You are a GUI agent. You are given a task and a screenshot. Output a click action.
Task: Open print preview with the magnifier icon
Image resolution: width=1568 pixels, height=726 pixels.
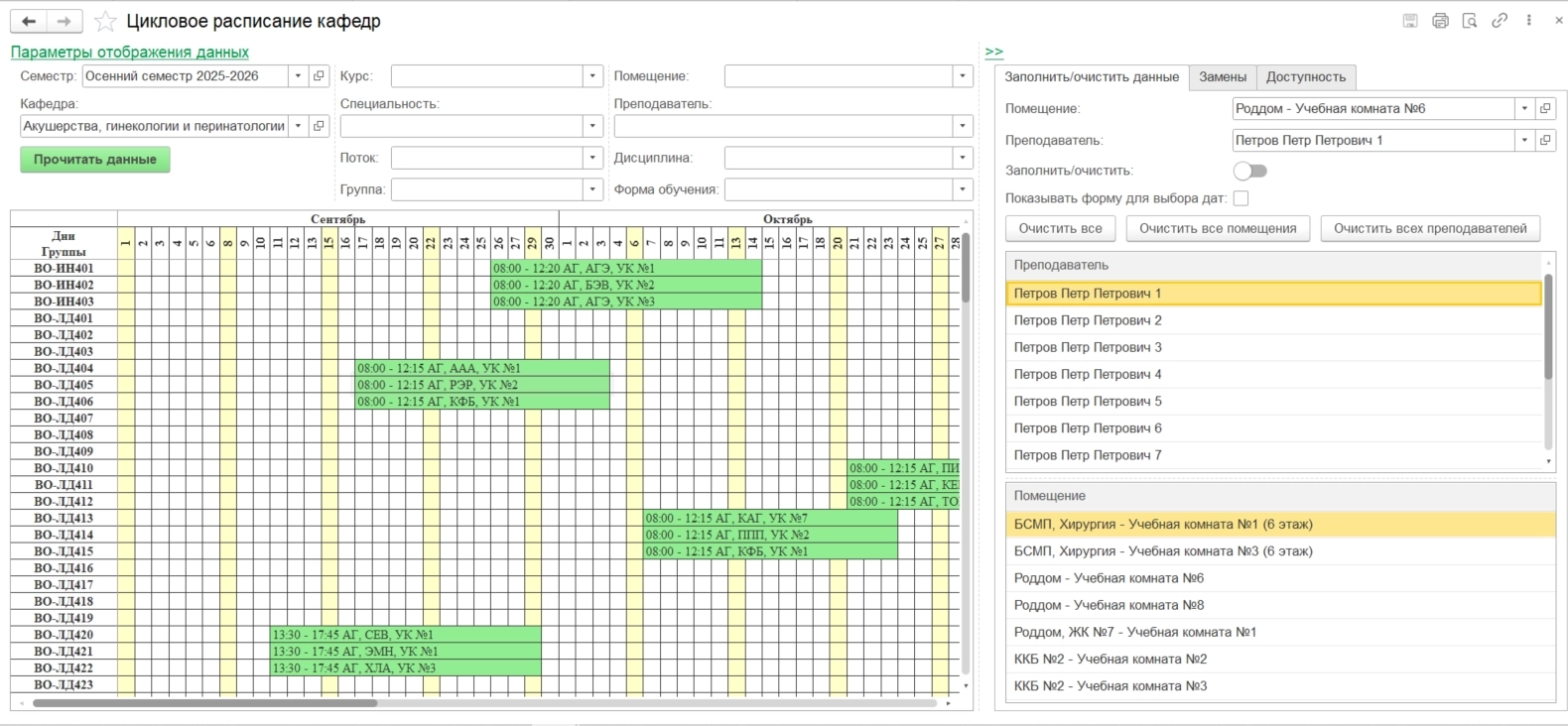coord(1470,21)
